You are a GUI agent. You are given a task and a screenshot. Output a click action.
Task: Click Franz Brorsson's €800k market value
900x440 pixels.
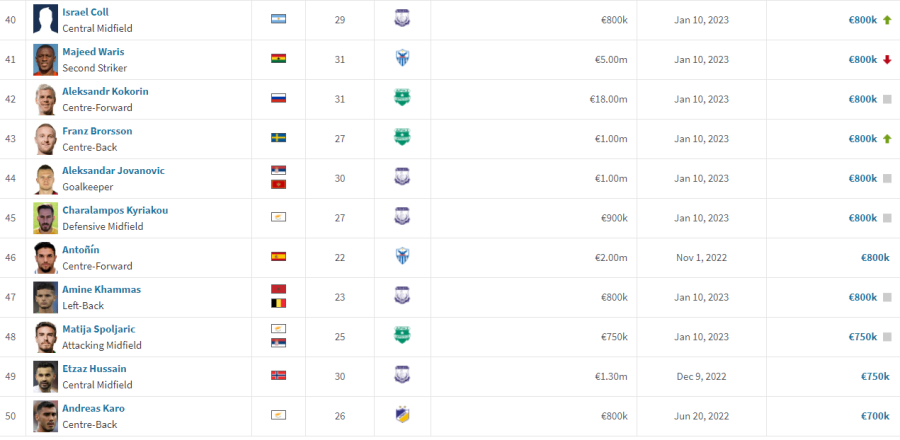click(x=863, y=138)
